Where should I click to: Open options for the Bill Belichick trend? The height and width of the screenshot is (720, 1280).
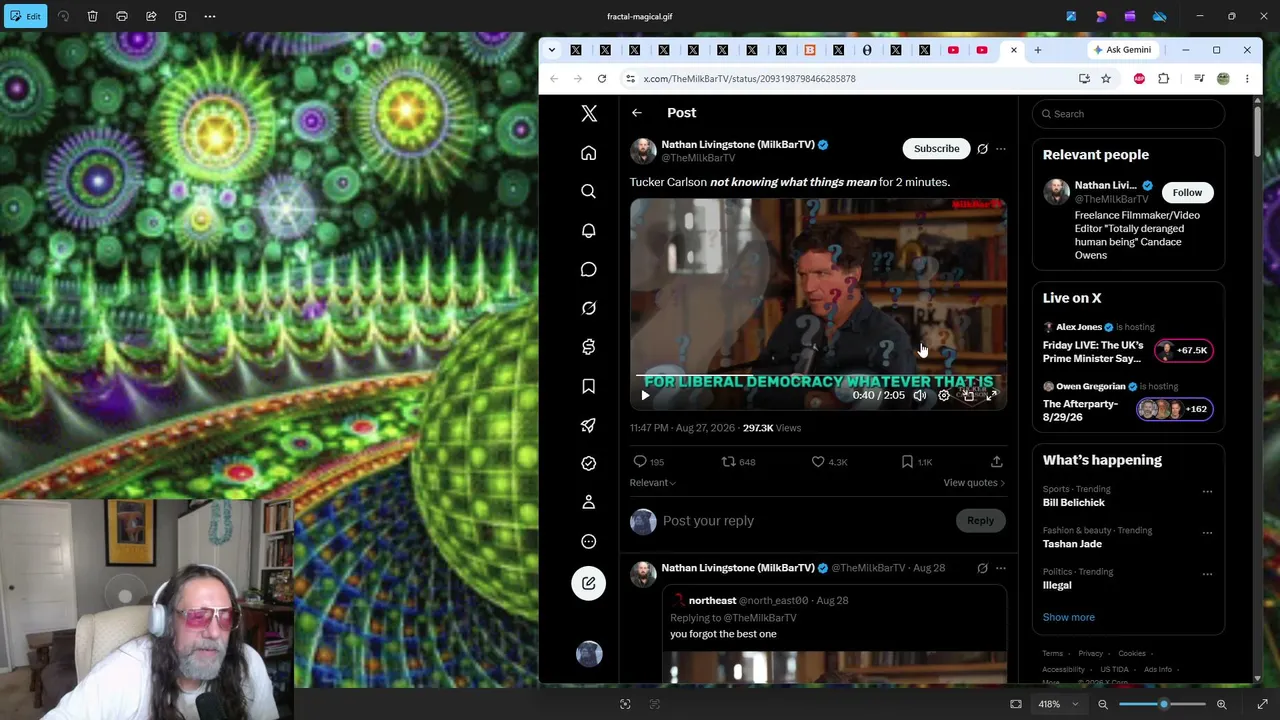click(1207, 492)
